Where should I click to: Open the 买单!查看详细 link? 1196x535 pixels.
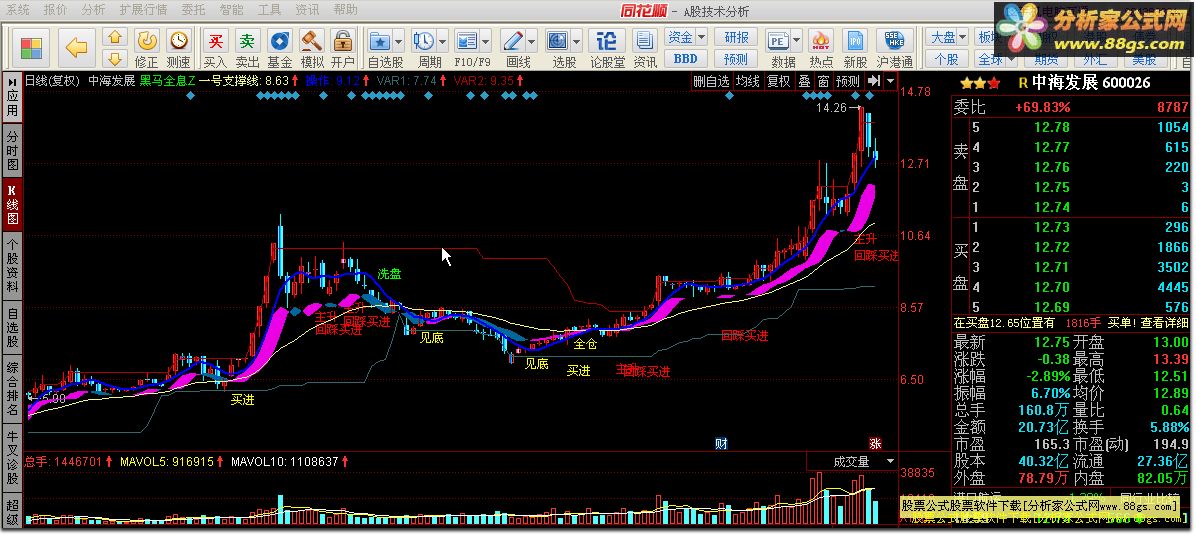point(1148,323)
